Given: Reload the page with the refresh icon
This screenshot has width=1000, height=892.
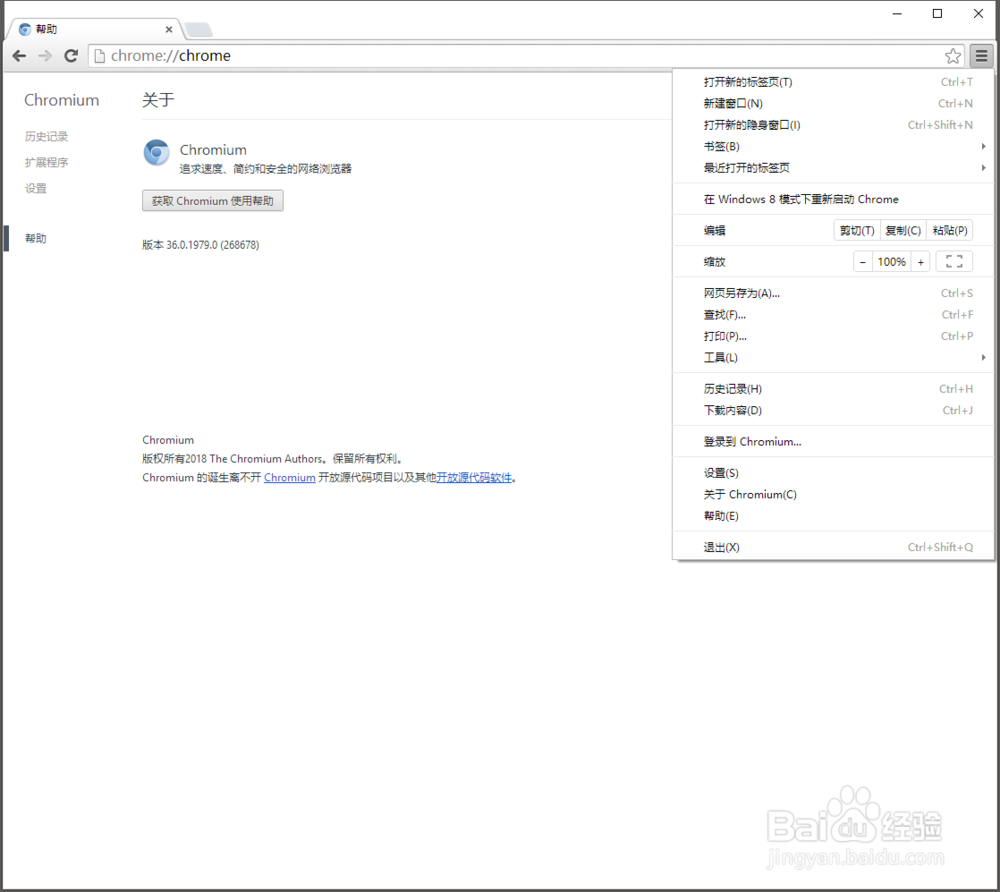Looking at the screenshot, I should click(71, 56).
